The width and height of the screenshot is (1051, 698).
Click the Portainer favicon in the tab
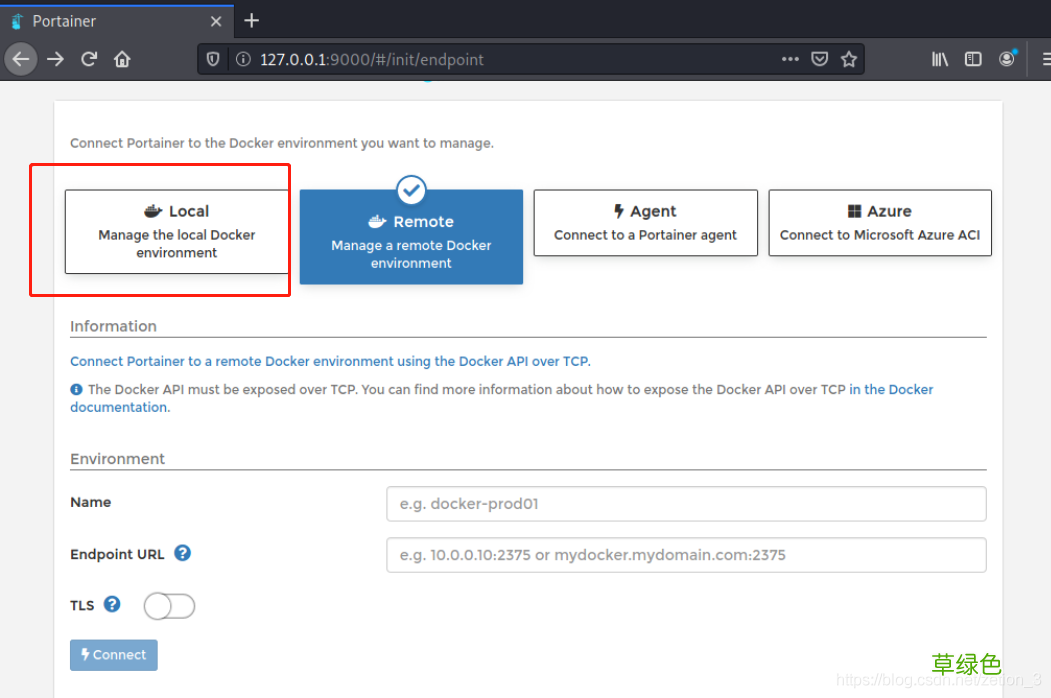pyautogui.click(x=15, y=20)
